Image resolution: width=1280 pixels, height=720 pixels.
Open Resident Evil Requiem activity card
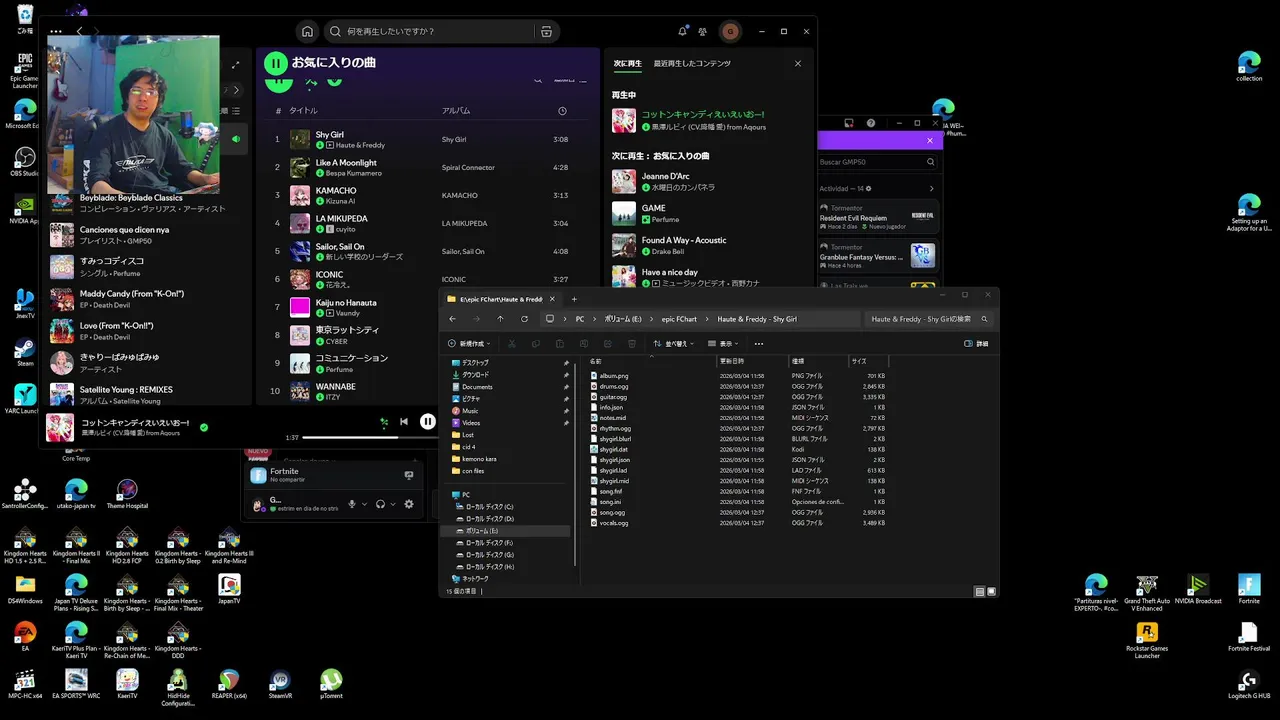(878, 216)
